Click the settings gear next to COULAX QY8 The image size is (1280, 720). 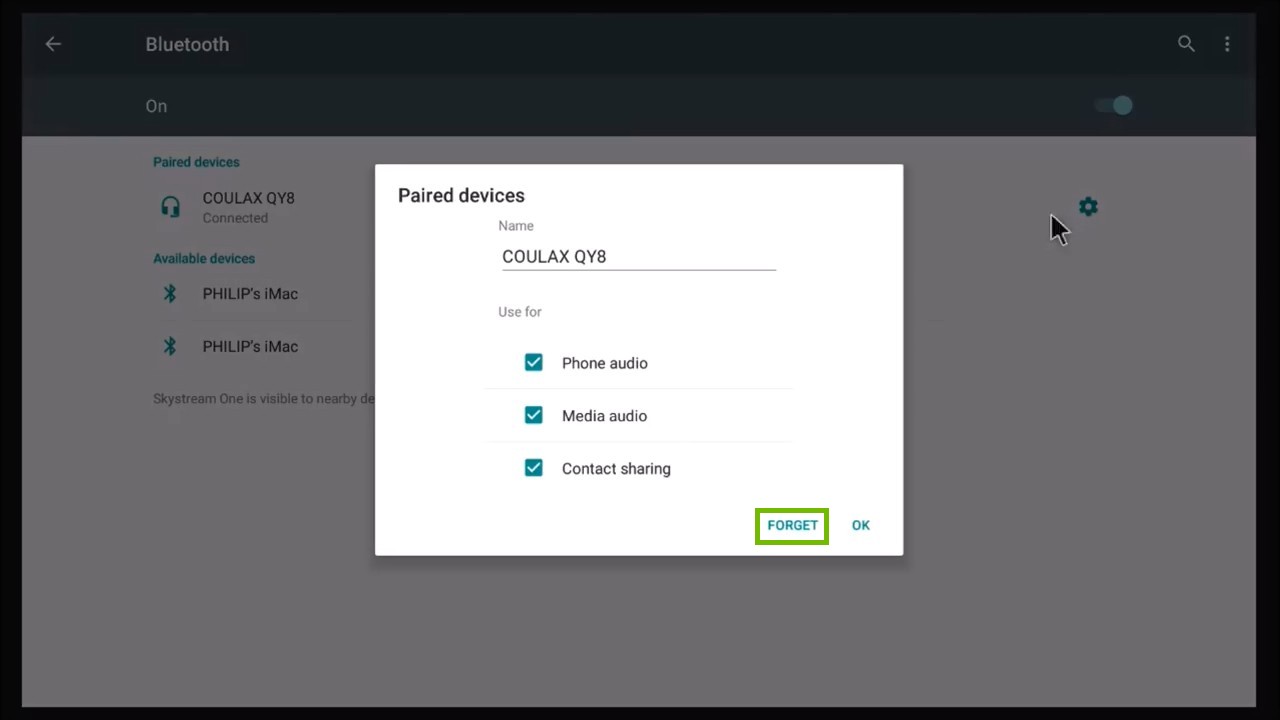pos(1088,207)
